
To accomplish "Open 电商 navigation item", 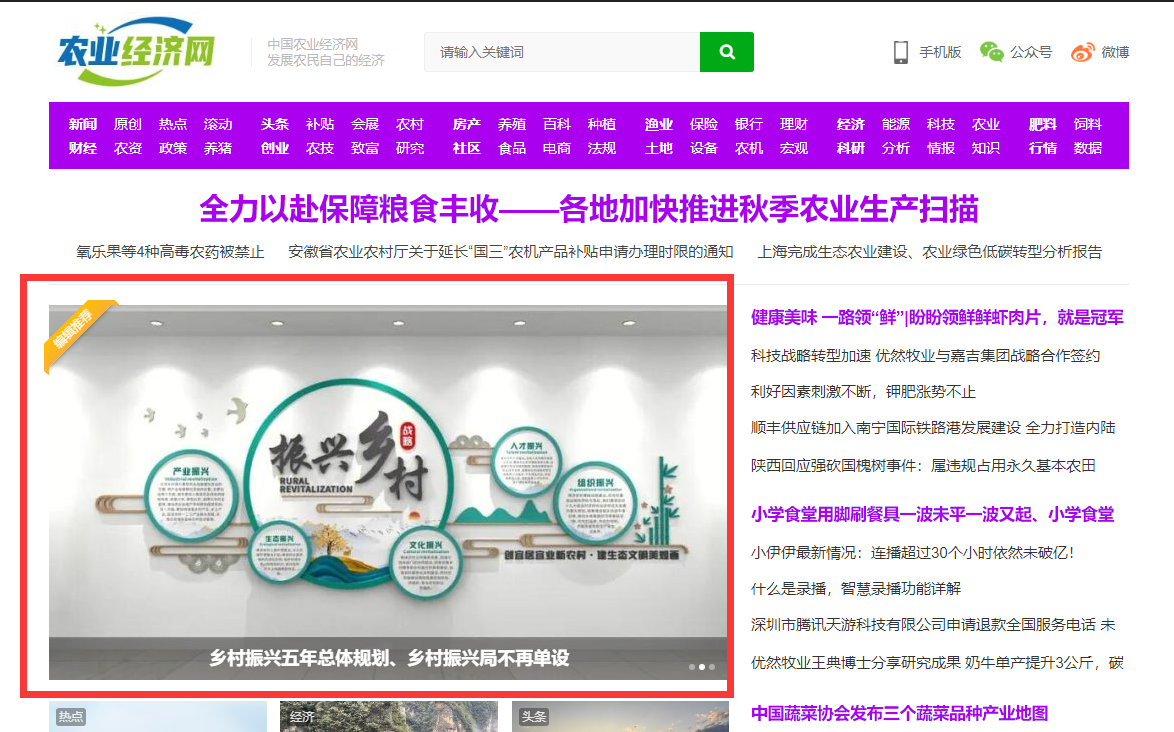I will [x=557, y=148].
